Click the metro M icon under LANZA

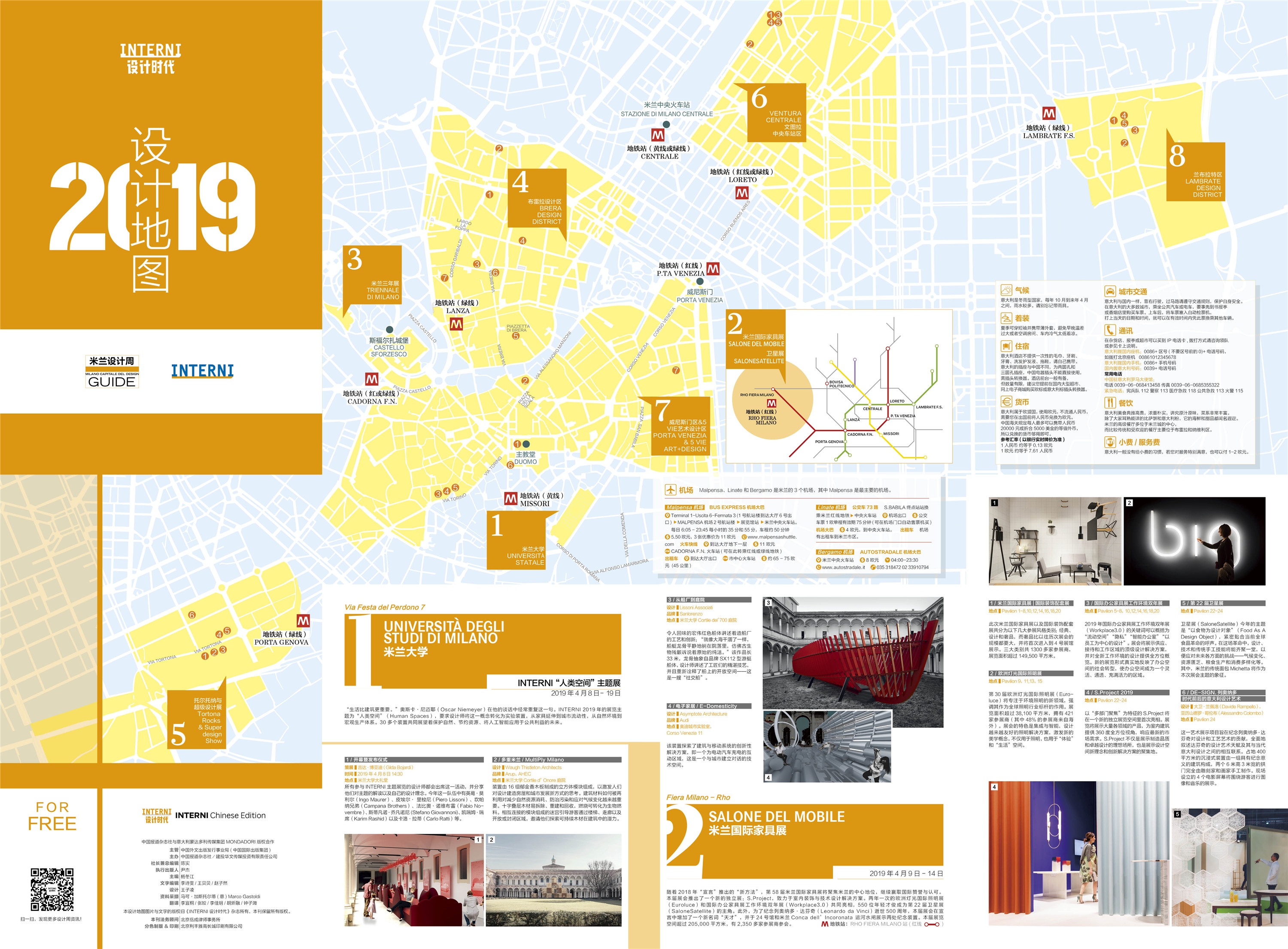(x=456, y=325)
